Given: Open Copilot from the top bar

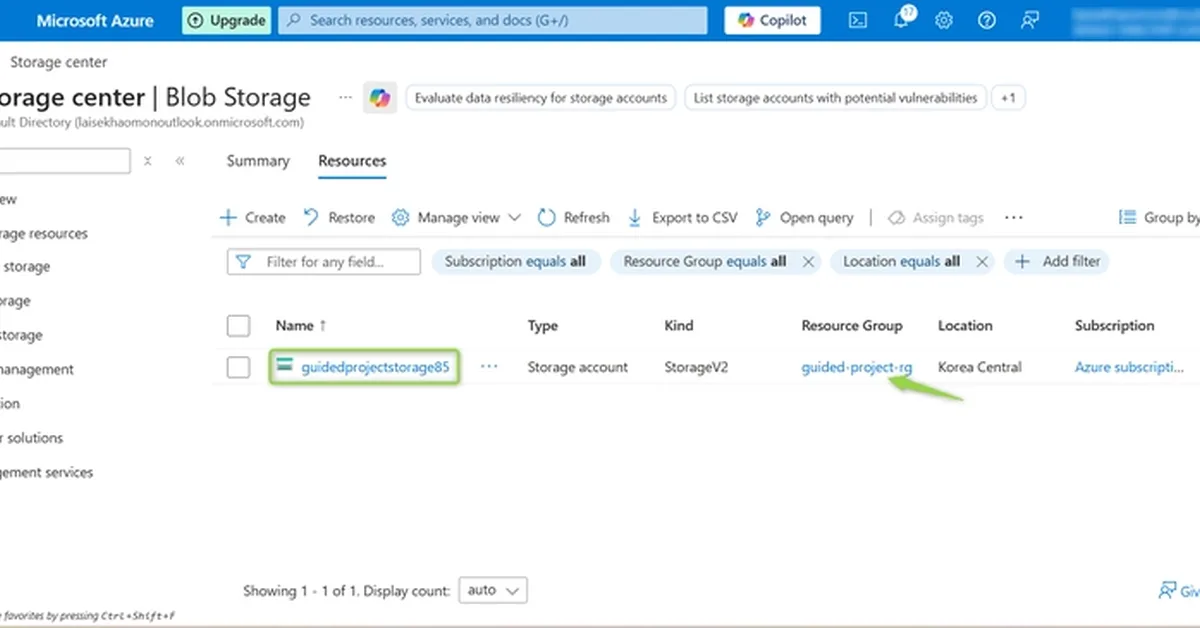Looking at the screenshot, I should click(772, 20).
